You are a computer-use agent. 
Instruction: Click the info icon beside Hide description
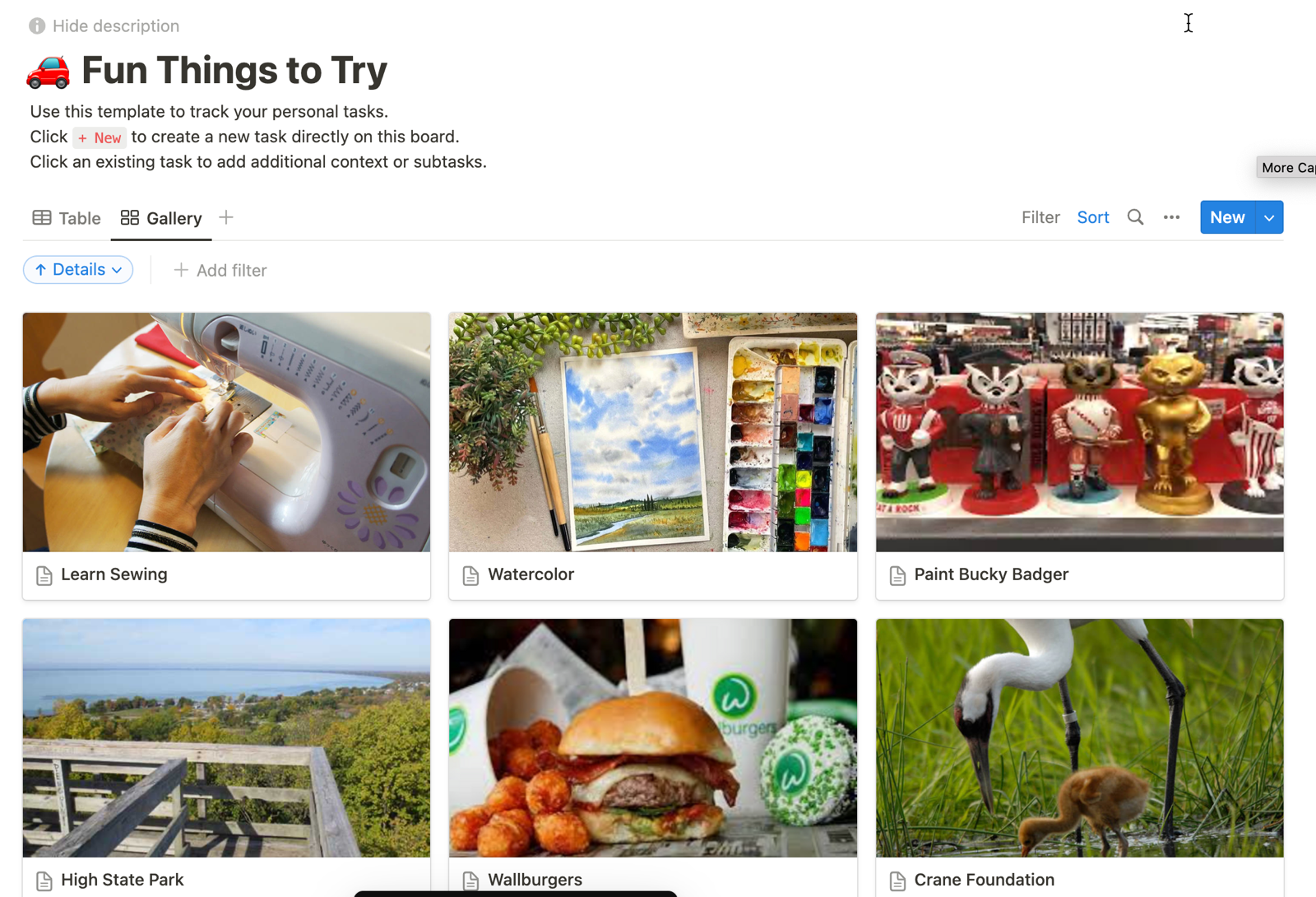36,26
